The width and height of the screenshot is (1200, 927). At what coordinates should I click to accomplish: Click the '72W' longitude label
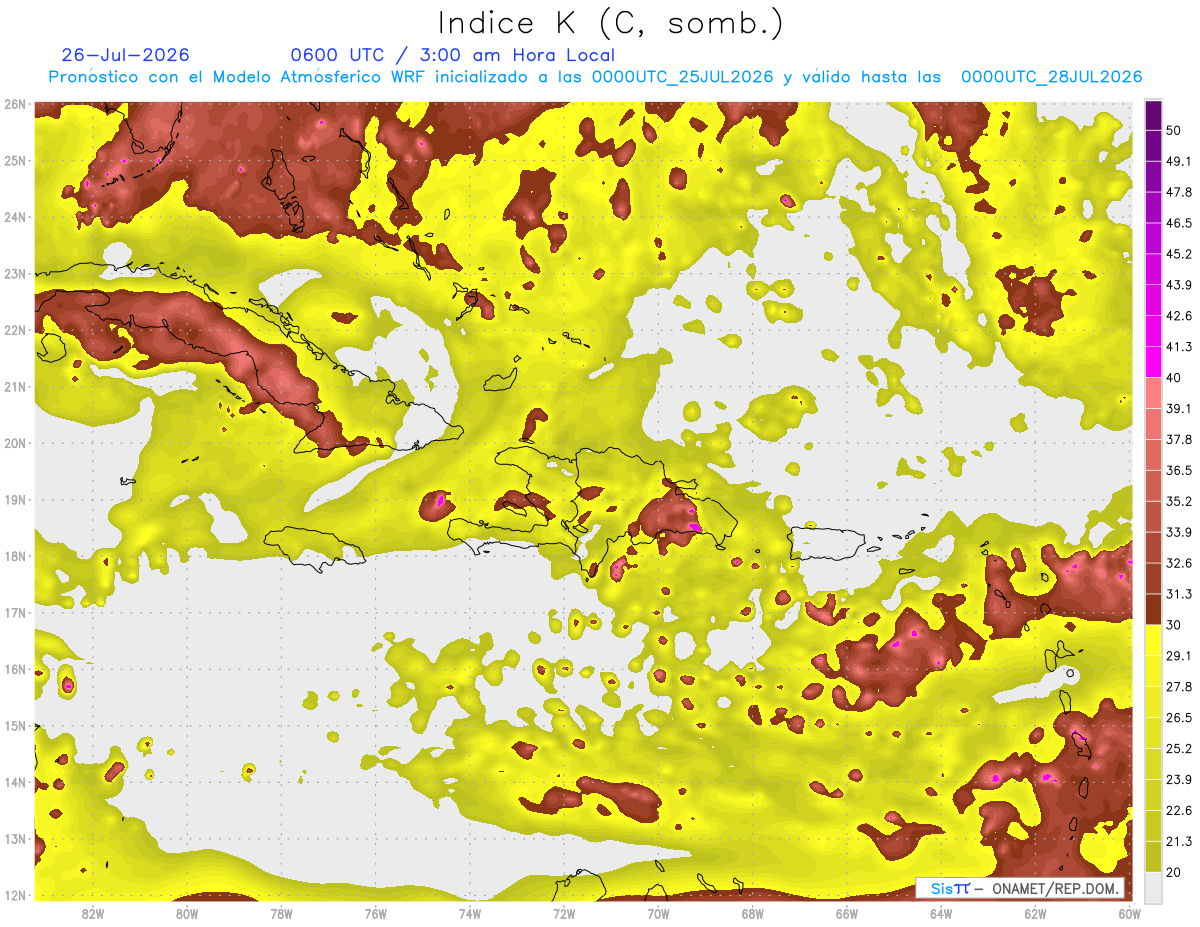point(564,913)
